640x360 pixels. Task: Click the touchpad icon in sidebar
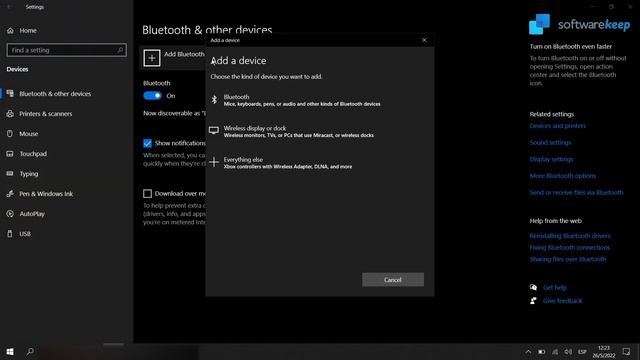pyautogui.click(x=10, y=153)
